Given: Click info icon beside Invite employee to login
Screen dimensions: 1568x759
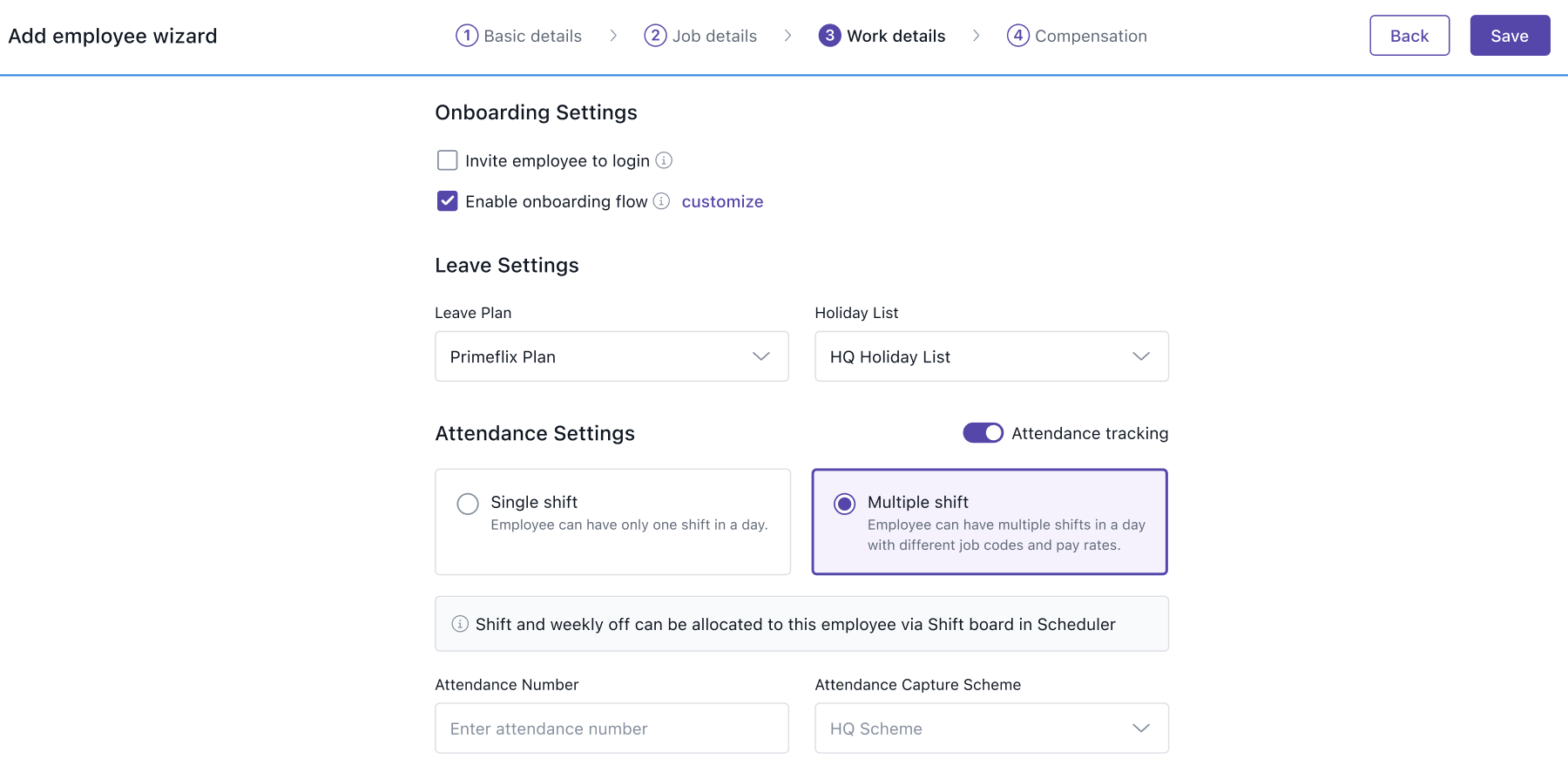Looking at the screenshot, I should point(664,160).
